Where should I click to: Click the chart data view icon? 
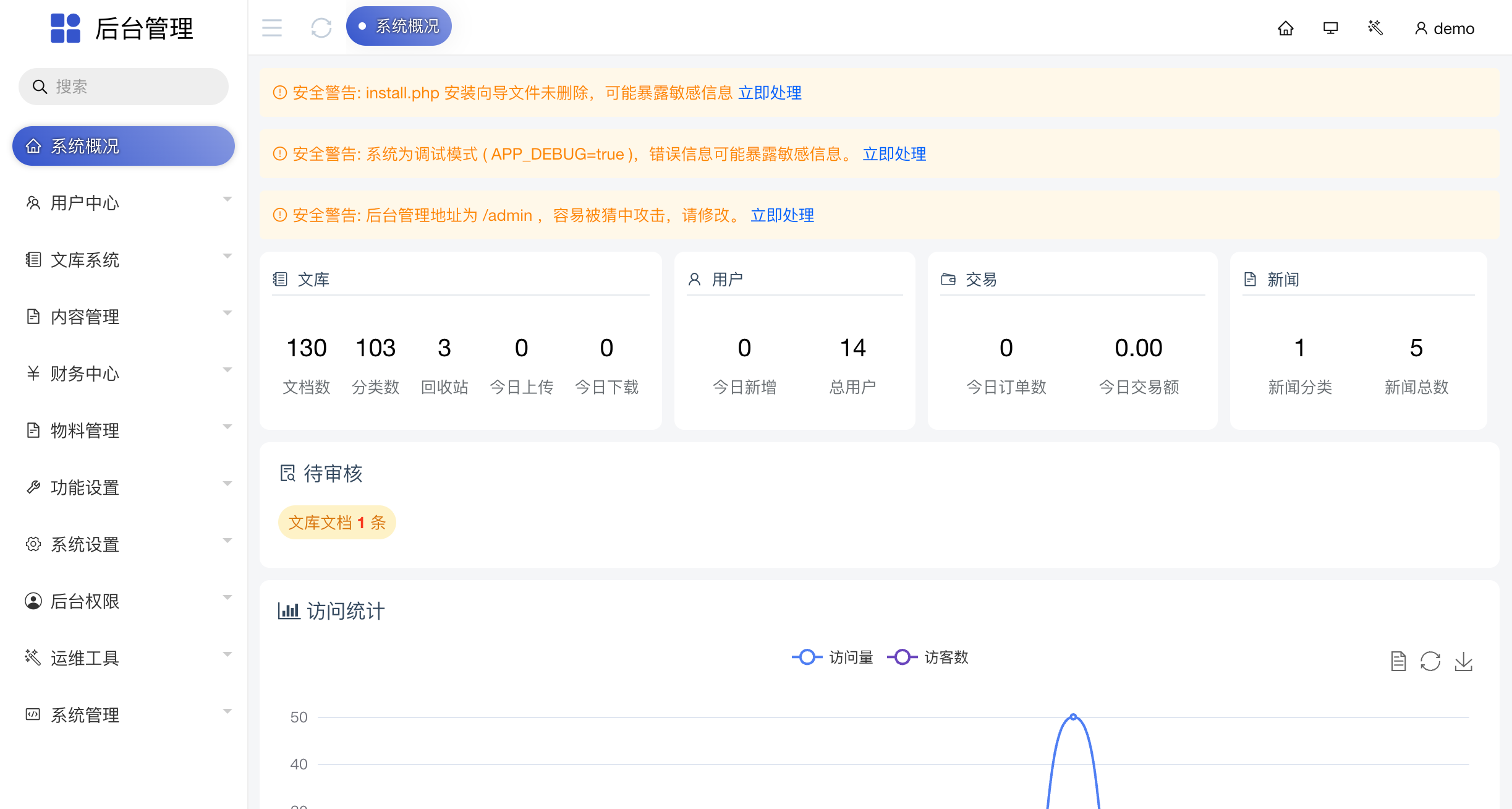[1398, 661]
